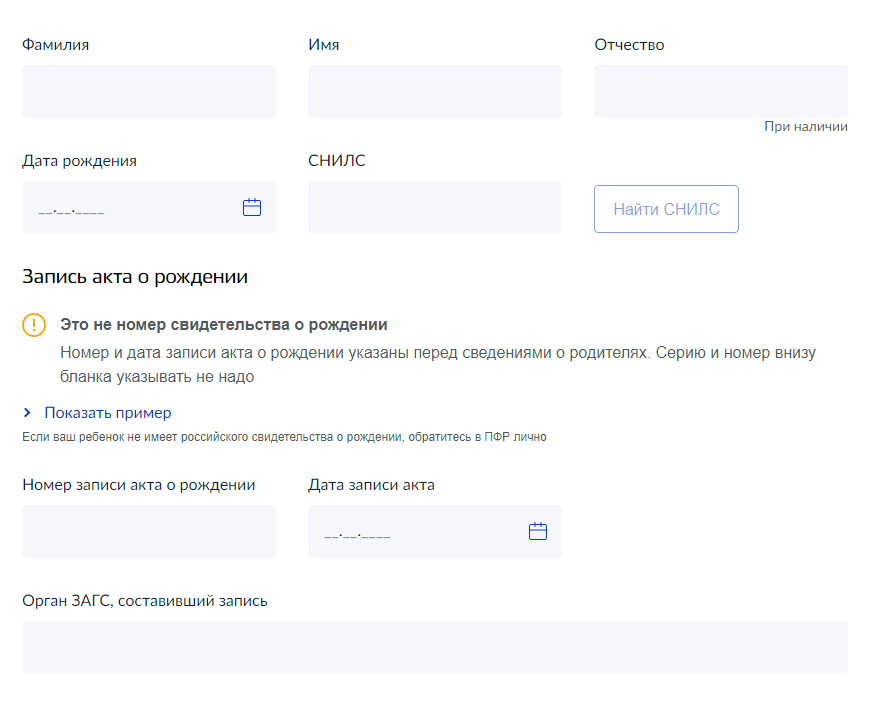Click the Орган ЗАГС input field
The image size is (874, 701).
click(434, 647)
